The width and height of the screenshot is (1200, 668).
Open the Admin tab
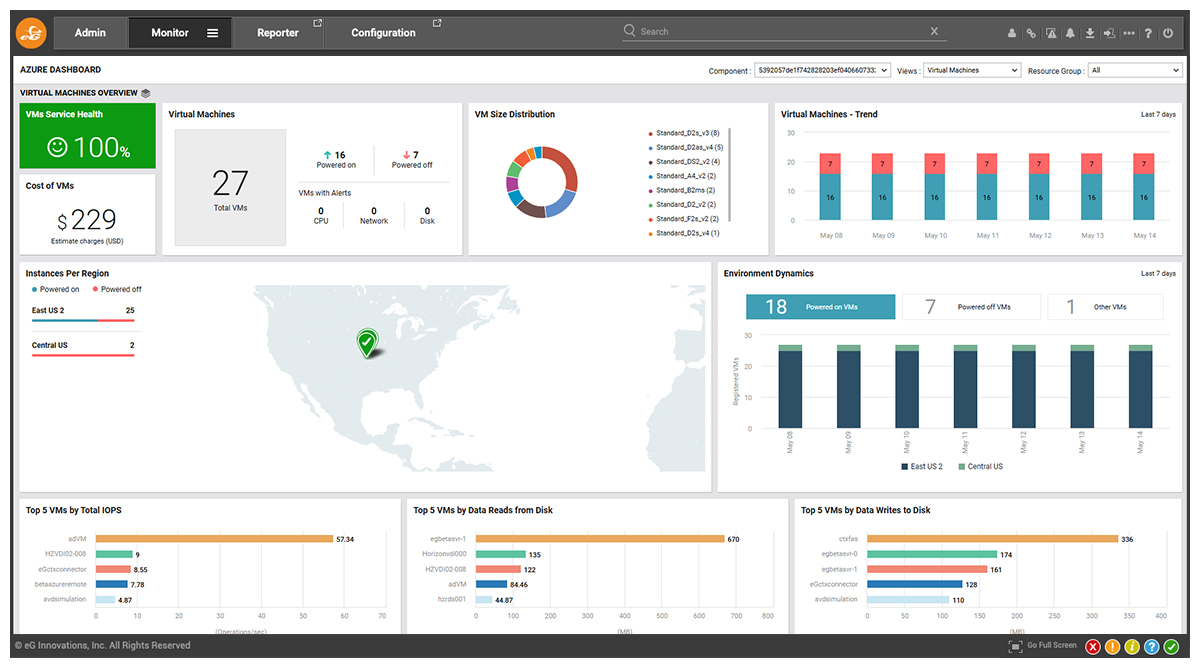click(91, 33)
